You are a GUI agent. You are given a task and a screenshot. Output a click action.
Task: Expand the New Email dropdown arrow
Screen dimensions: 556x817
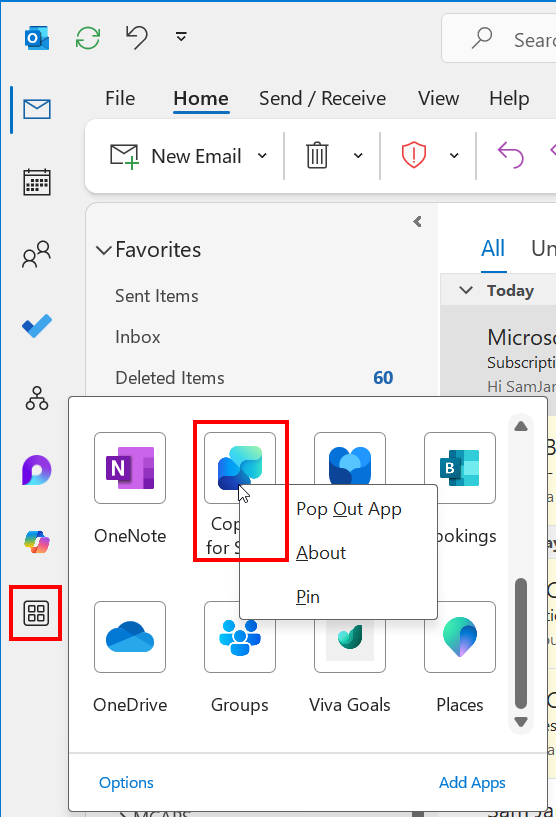[262, 156]
